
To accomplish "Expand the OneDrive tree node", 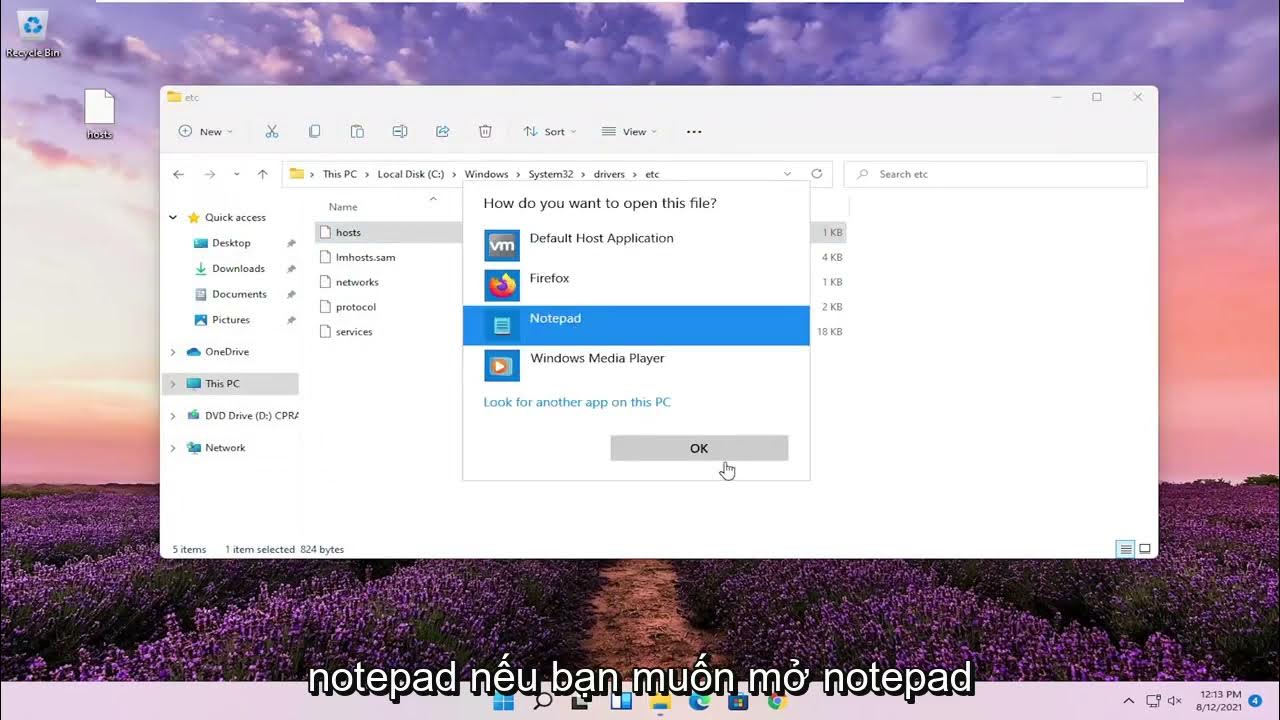I will pyautogui.click(x=173, y=352).
